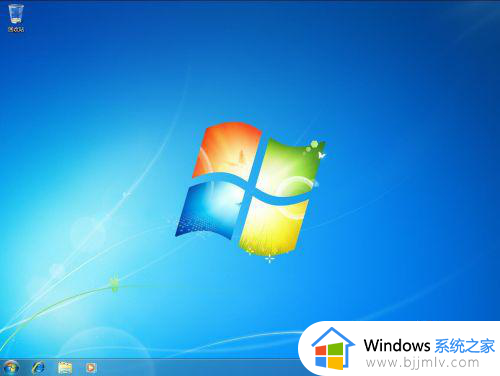Launch Internet Explorer from the taskbar
Screen dimensions: 500x376
[39, 368]
